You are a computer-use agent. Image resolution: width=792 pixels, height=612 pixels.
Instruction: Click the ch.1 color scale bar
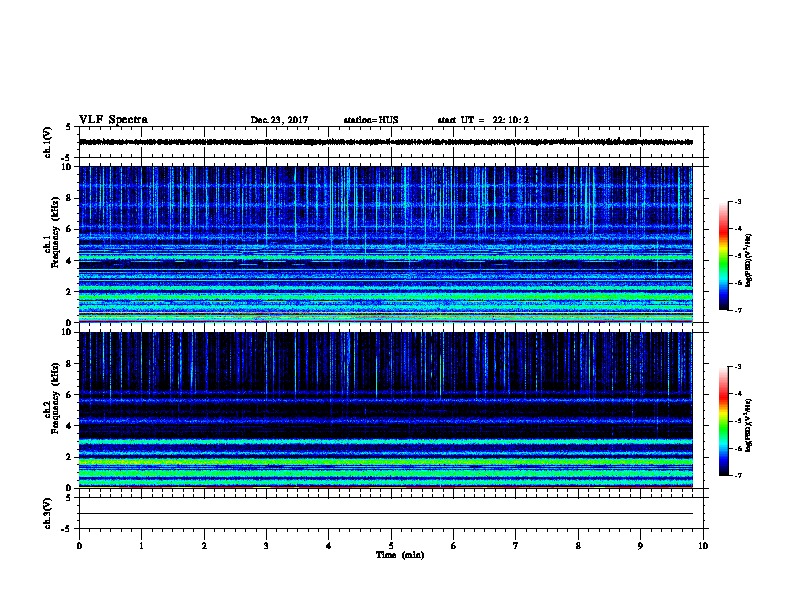[x=723, y=256]
